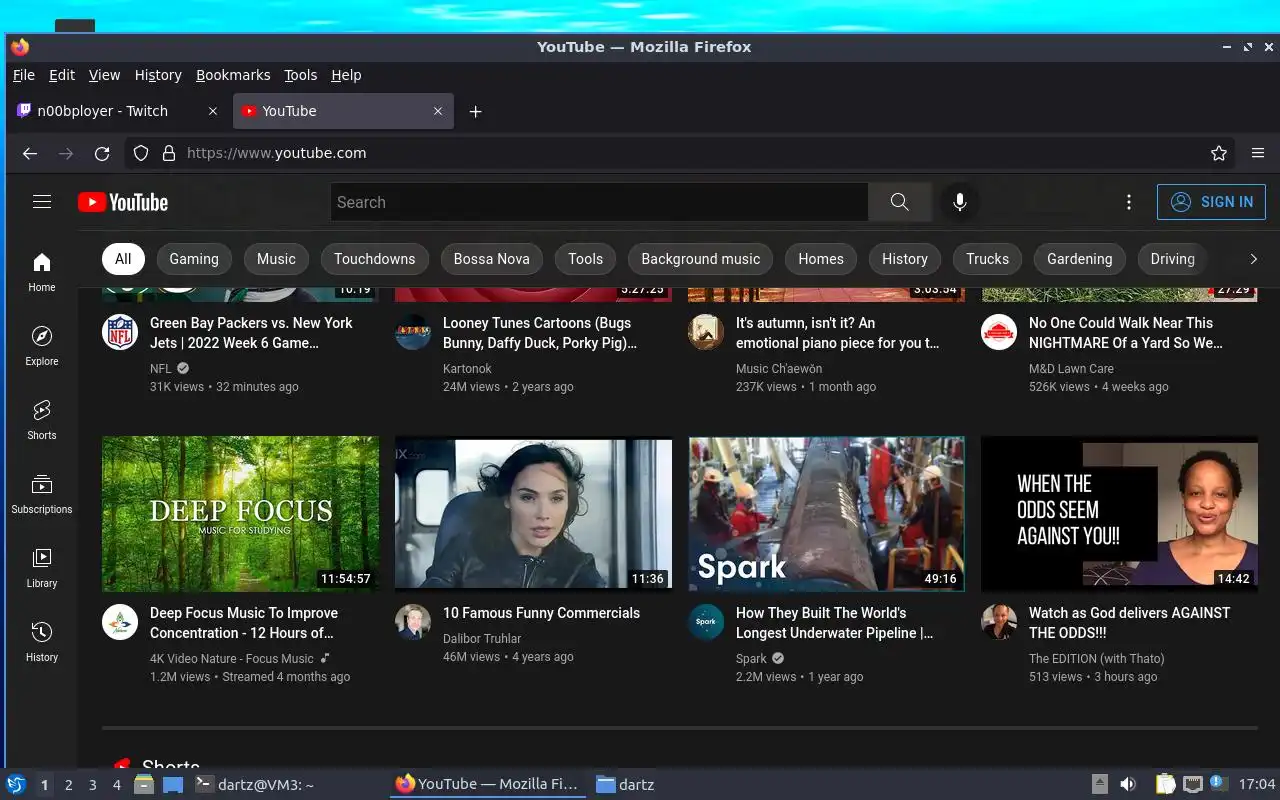Image resolution: width=1280 pixels, height=800 pixels.
Task: Open the View menu
Action: (104, 75)
